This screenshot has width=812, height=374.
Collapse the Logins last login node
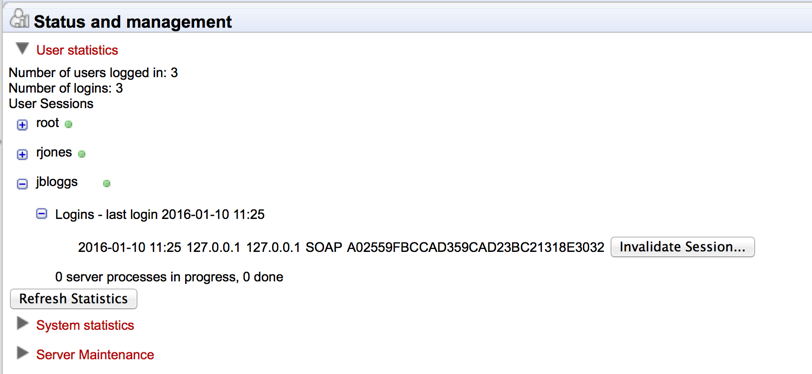pyautogui.click(x=41, y=213)
